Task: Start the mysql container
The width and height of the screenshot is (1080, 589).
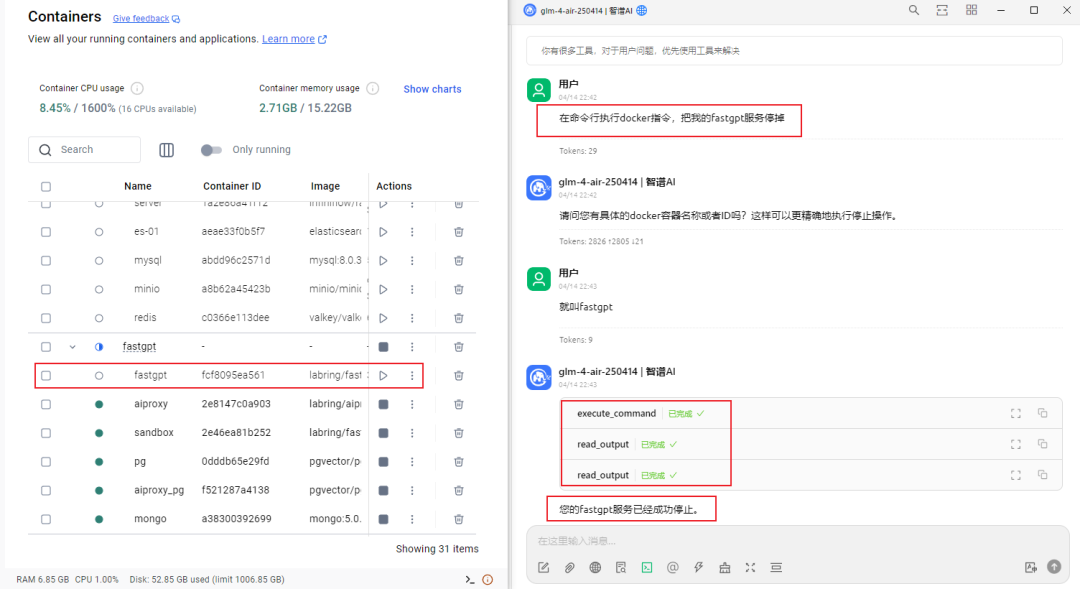Action: tap(383, 260)
